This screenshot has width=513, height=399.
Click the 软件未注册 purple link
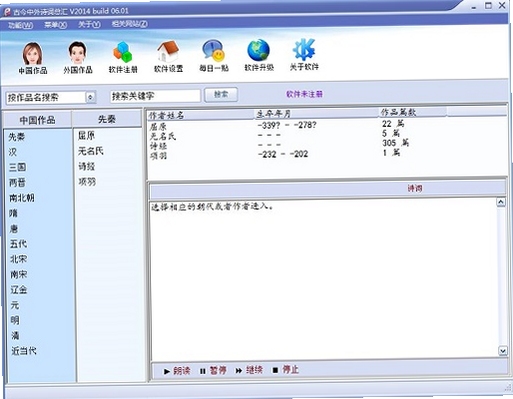coord(304,94)
